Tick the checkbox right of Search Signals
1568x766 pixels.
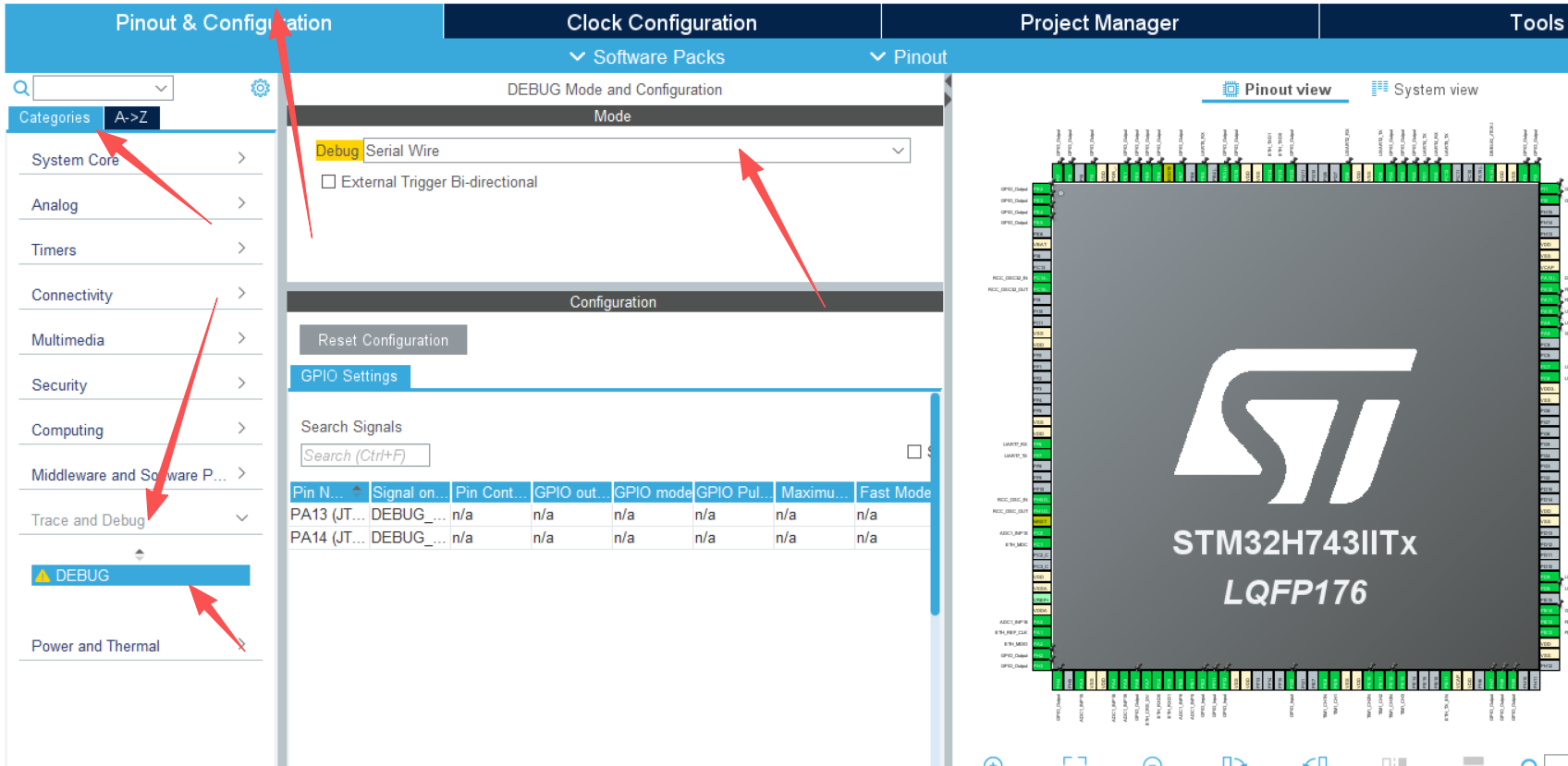pyautogui.click(x=913, y=452)
